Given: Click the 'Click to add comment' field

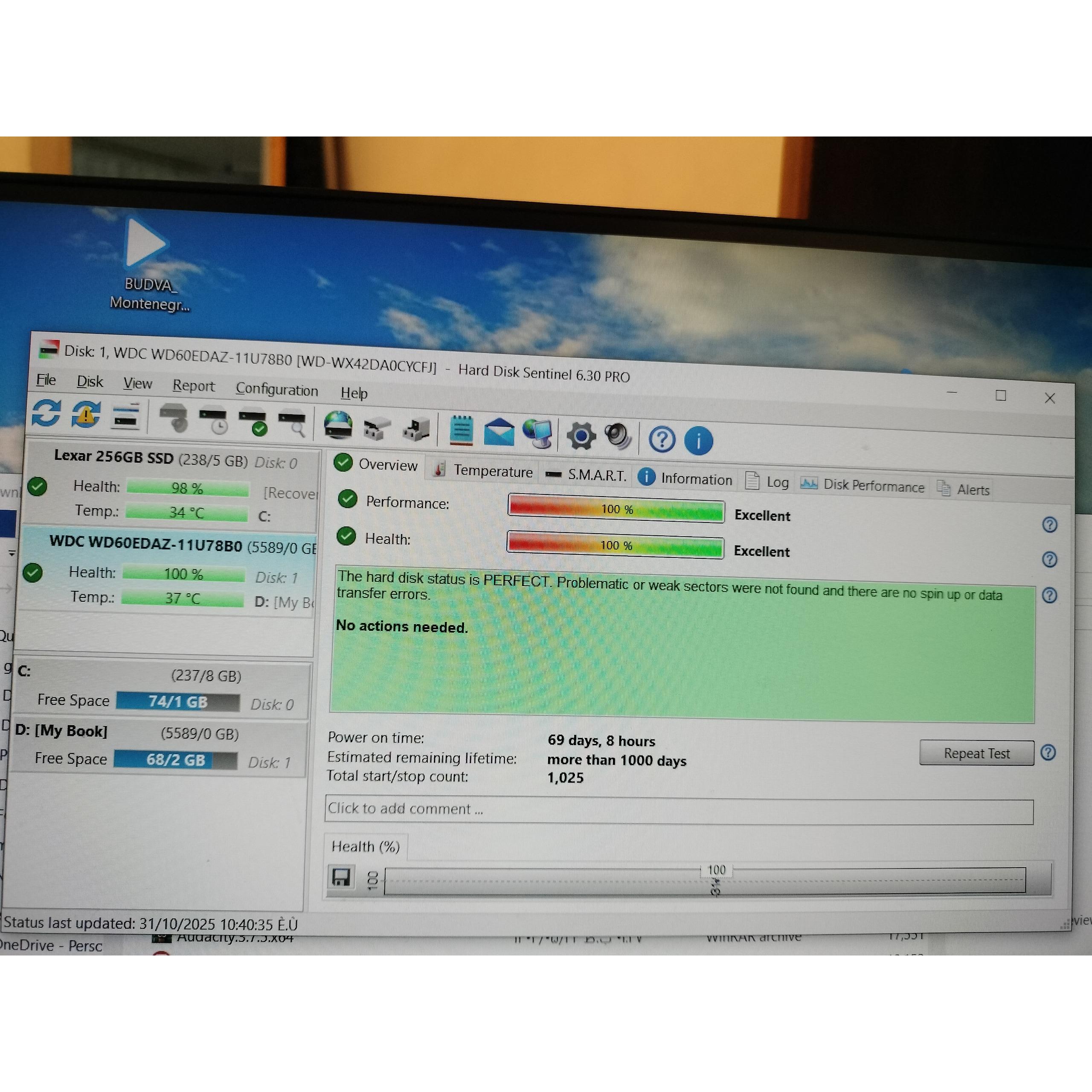Looking at the screenshot, I should 678,811.
